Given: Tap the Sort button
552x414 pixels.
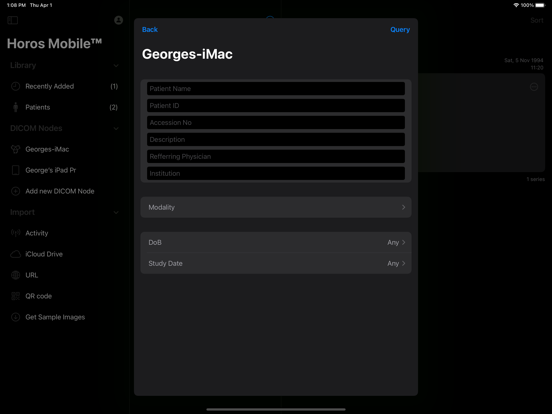Looking at the screenshot, I should click(537, 20).
